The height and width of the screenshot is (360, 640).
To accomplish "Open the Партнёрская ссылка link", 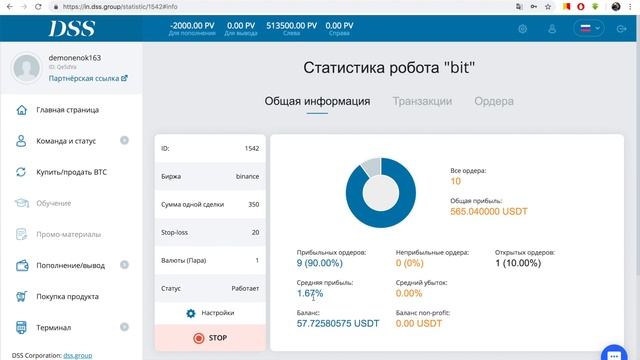I will [x=88, y=78].
